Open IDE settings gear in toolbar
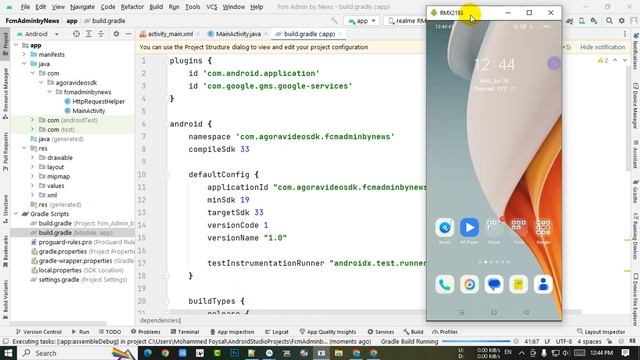 (x=621, y=20)
